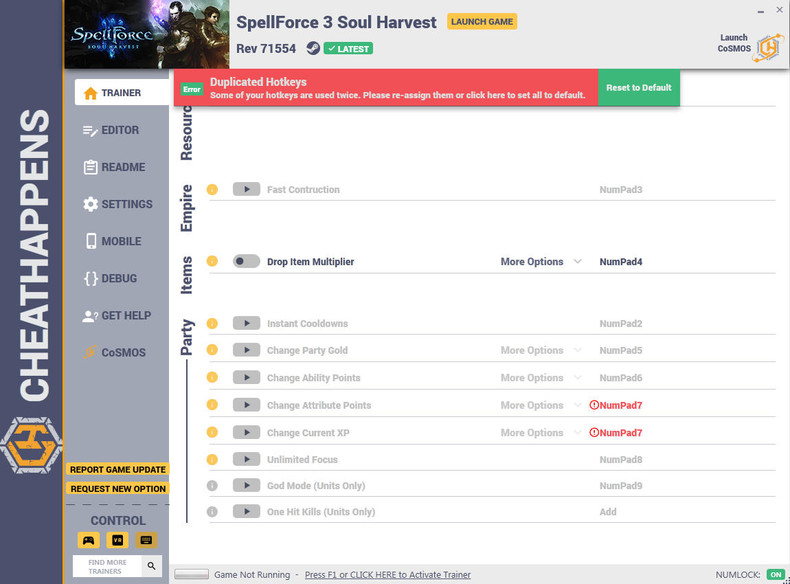This screenshot has height=584, width=790.
Task: Click REPORT GAME UPDATE button
Action: pos(118,469)
